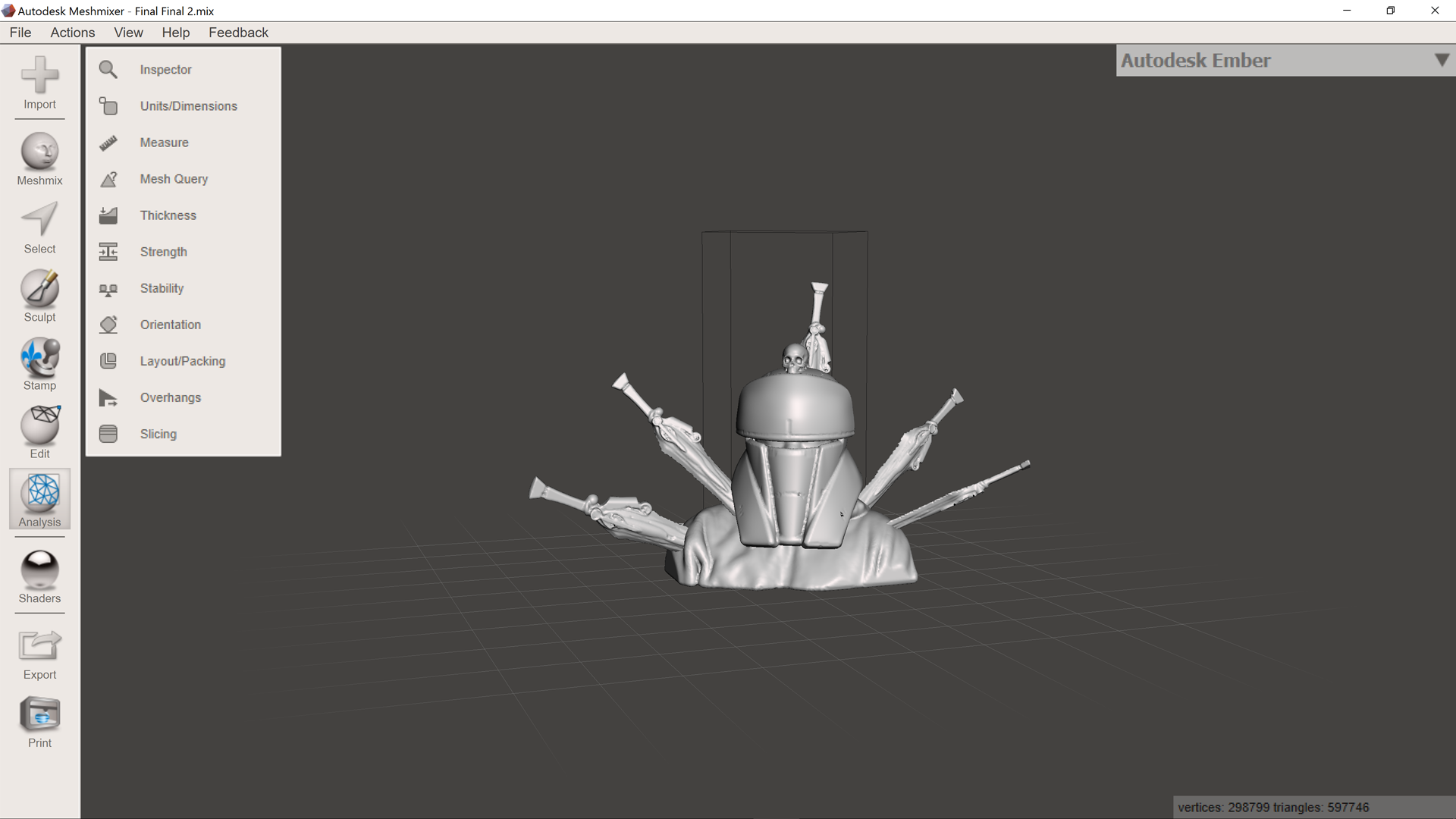This screenshot has height=819, width=1456.
Task: Click the Measure ruler icon
Action: click(x=108, y=143)
